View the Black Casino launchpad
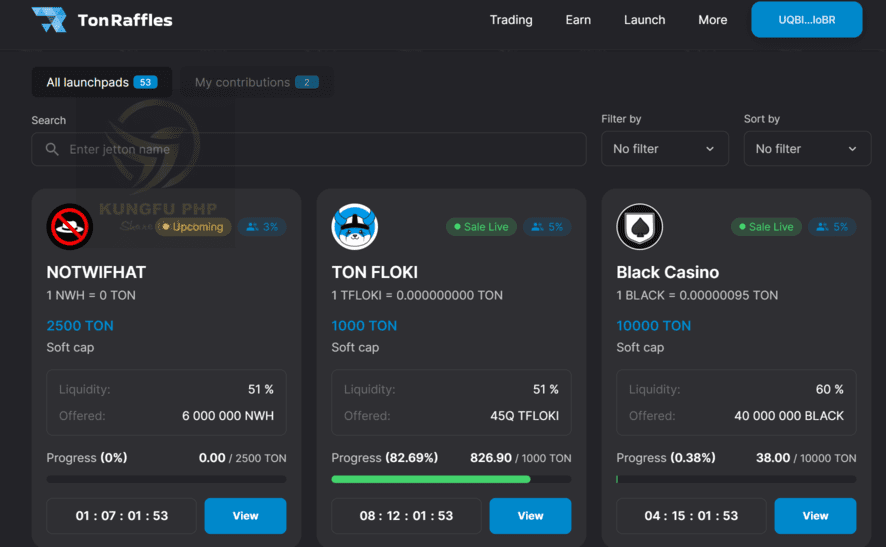 click(815, 515)
